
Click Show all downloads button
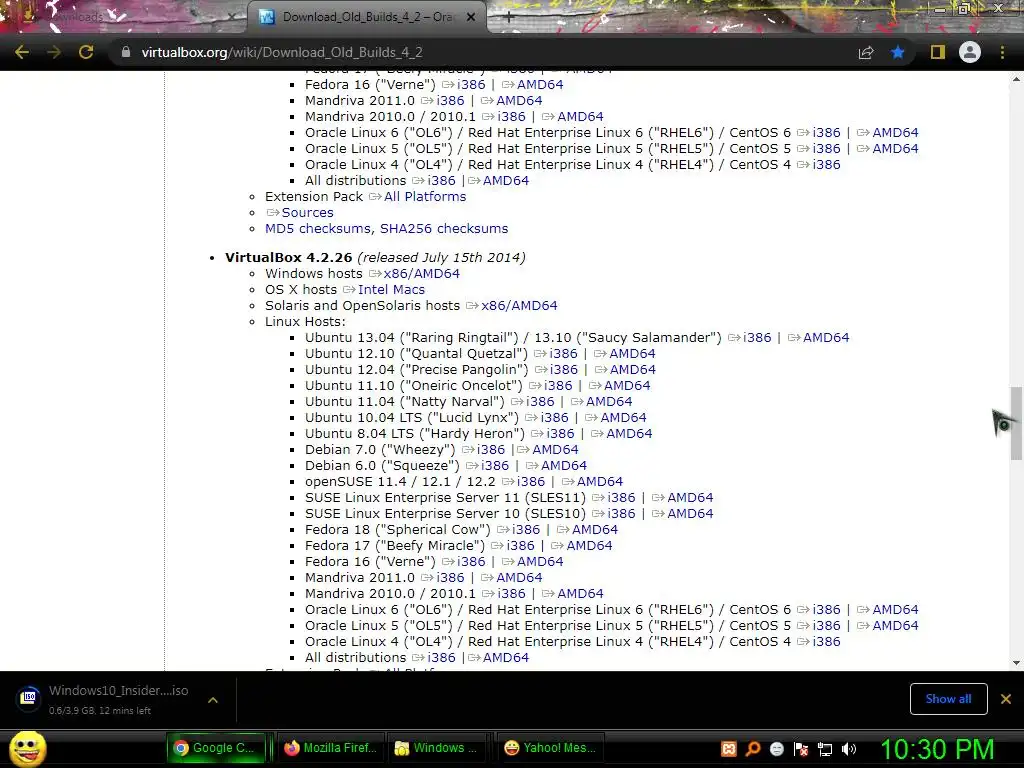[x=948, y=699]
